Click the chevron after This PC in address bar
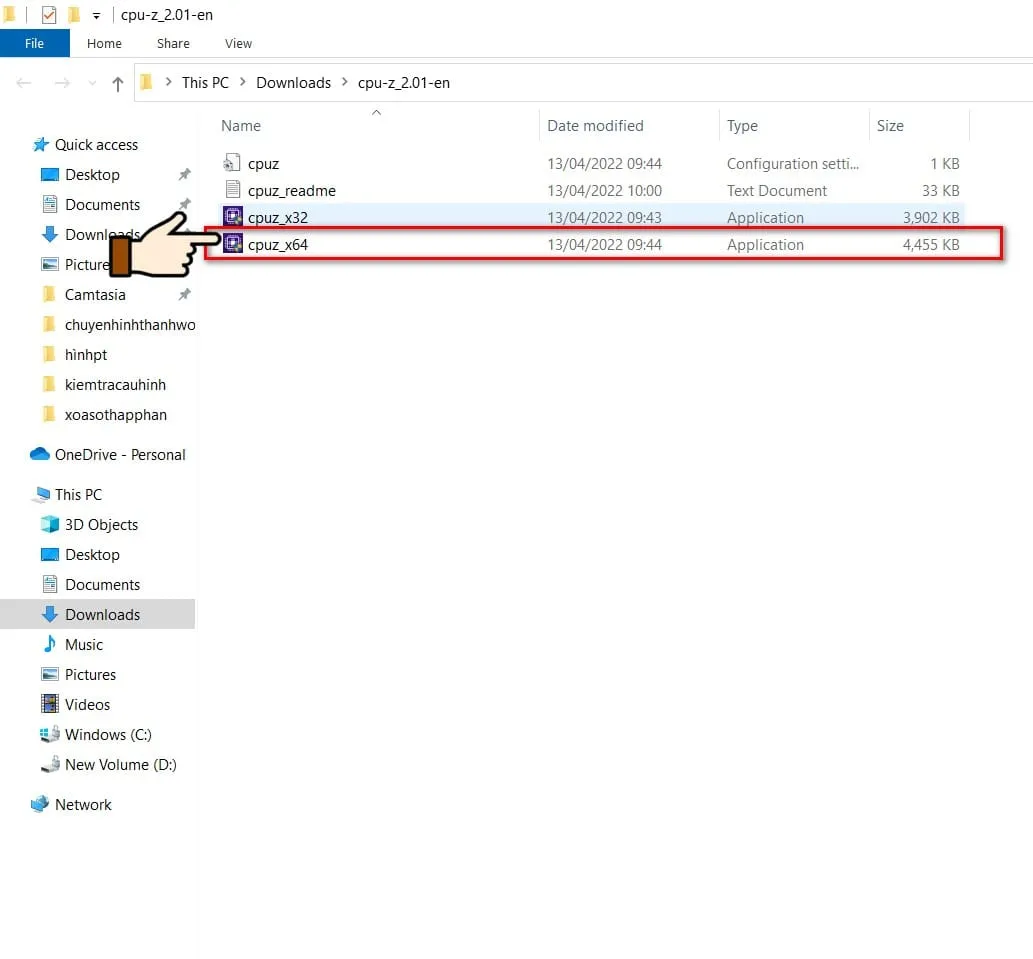 coord(243,83)
